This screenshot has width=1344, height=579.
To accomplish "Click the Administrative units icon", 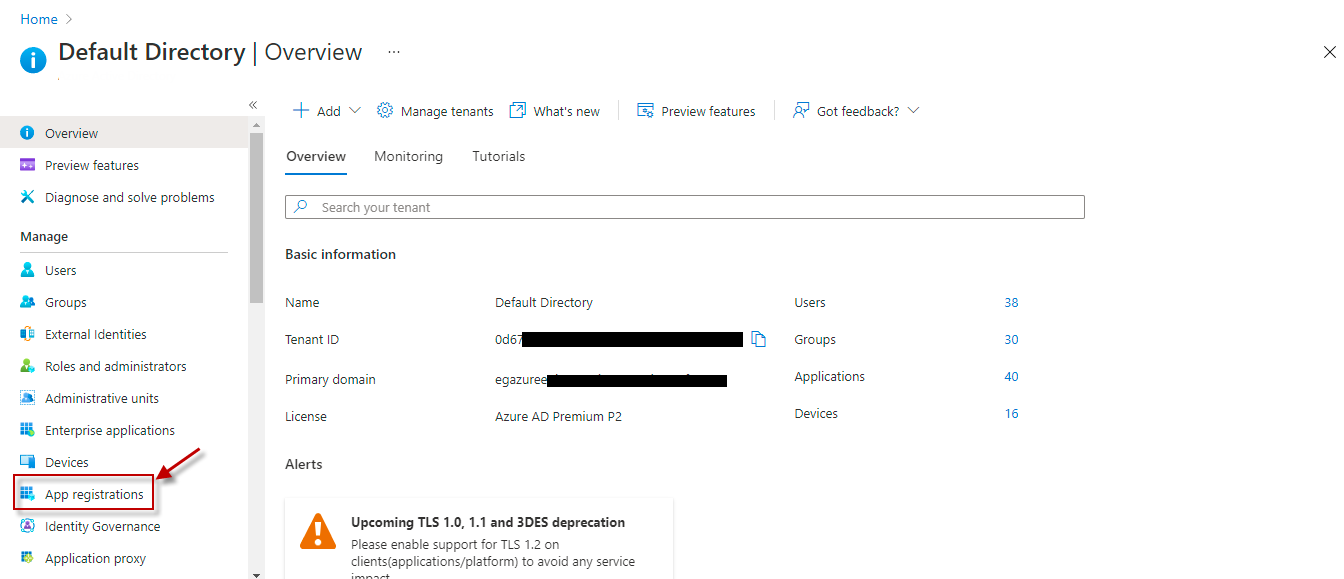I will pos(27,398).
